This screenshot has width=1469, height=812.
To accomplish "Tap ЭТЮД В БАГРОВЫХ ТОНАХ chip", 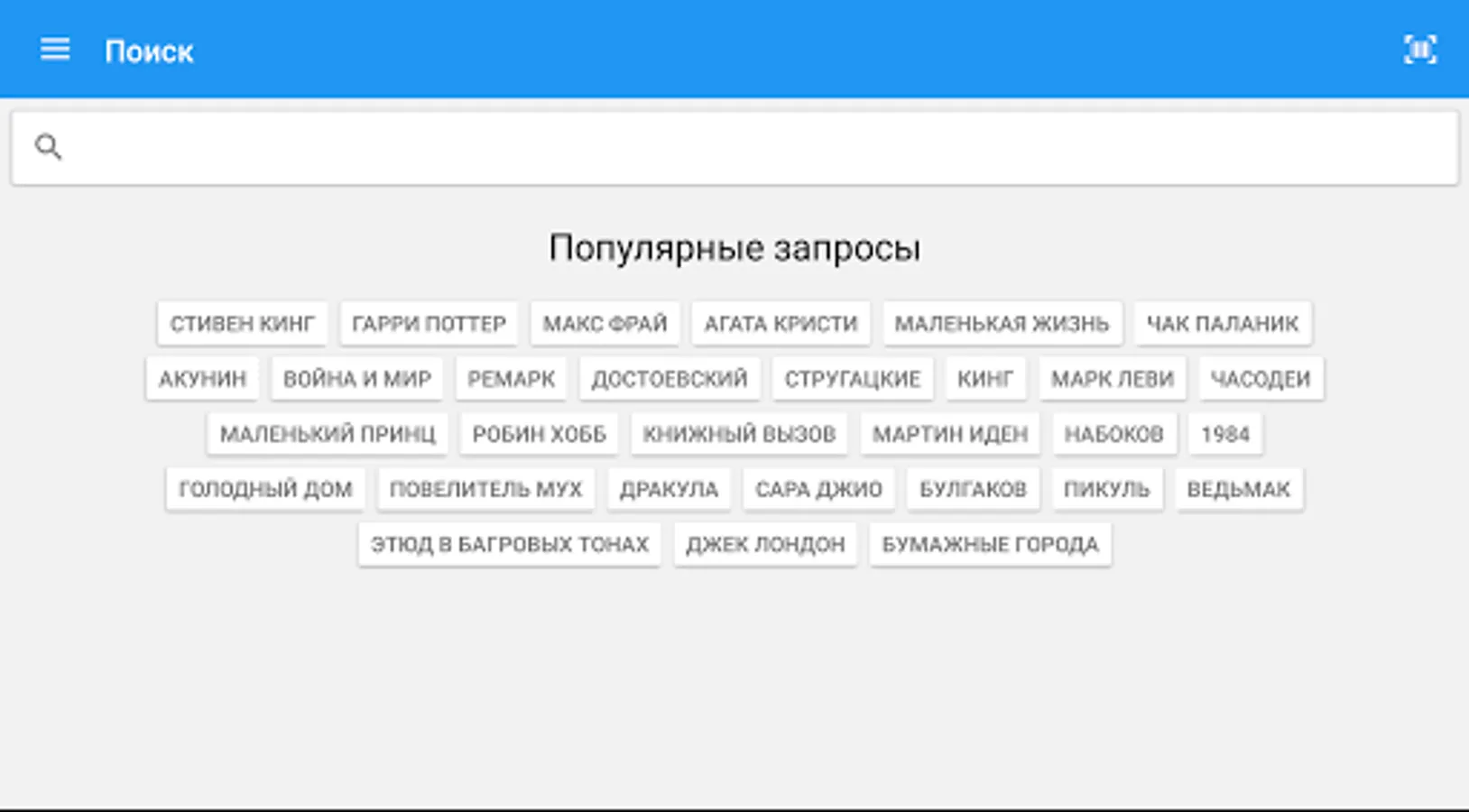I will 510,544.
